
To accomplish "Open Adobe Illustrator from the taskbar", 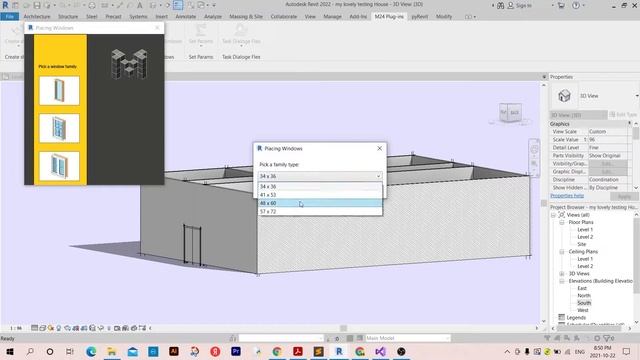I will coord(174,351).
